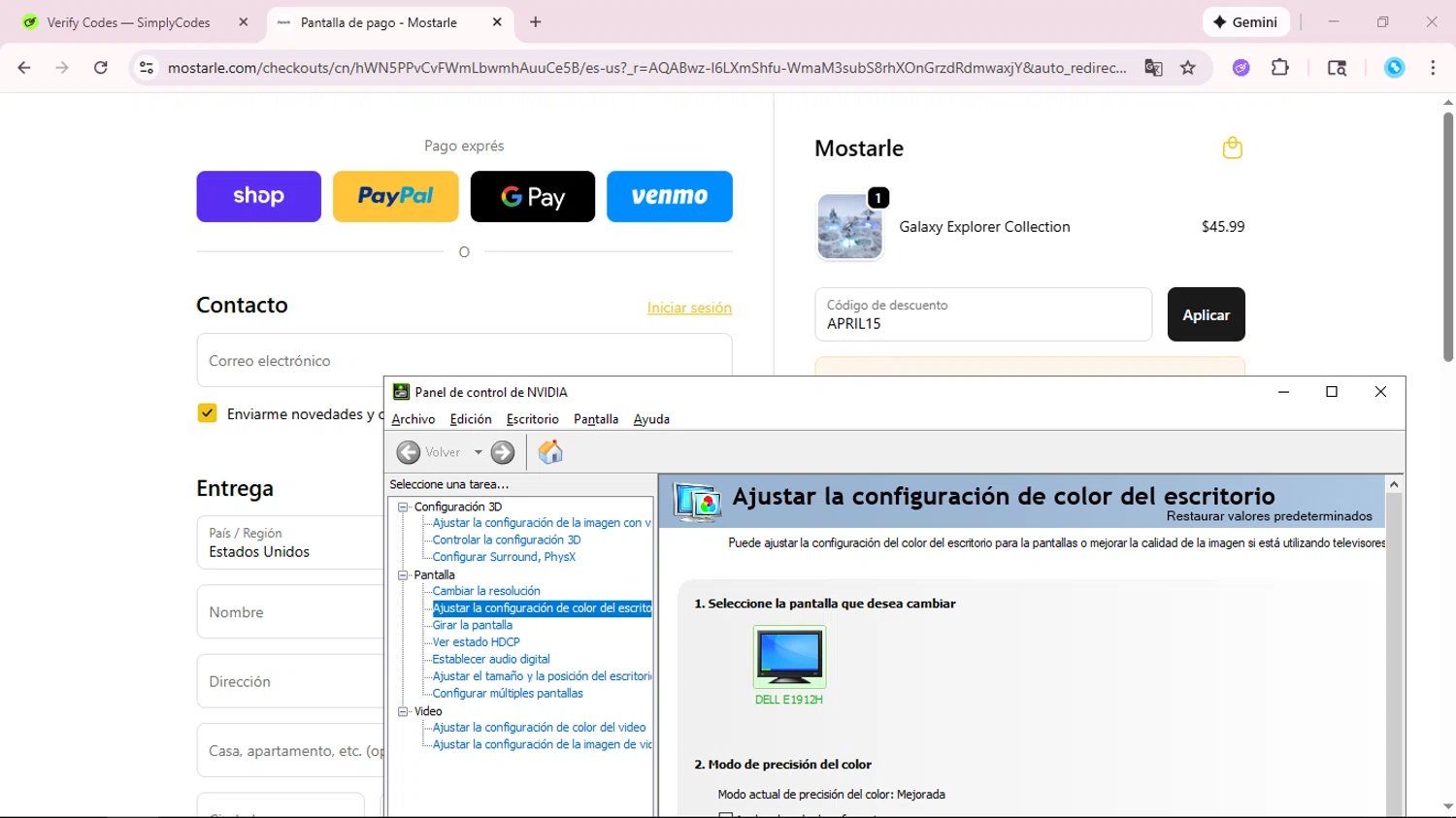Pay with Venmo button
The image size is (1456, 818).
coord(670,196)
